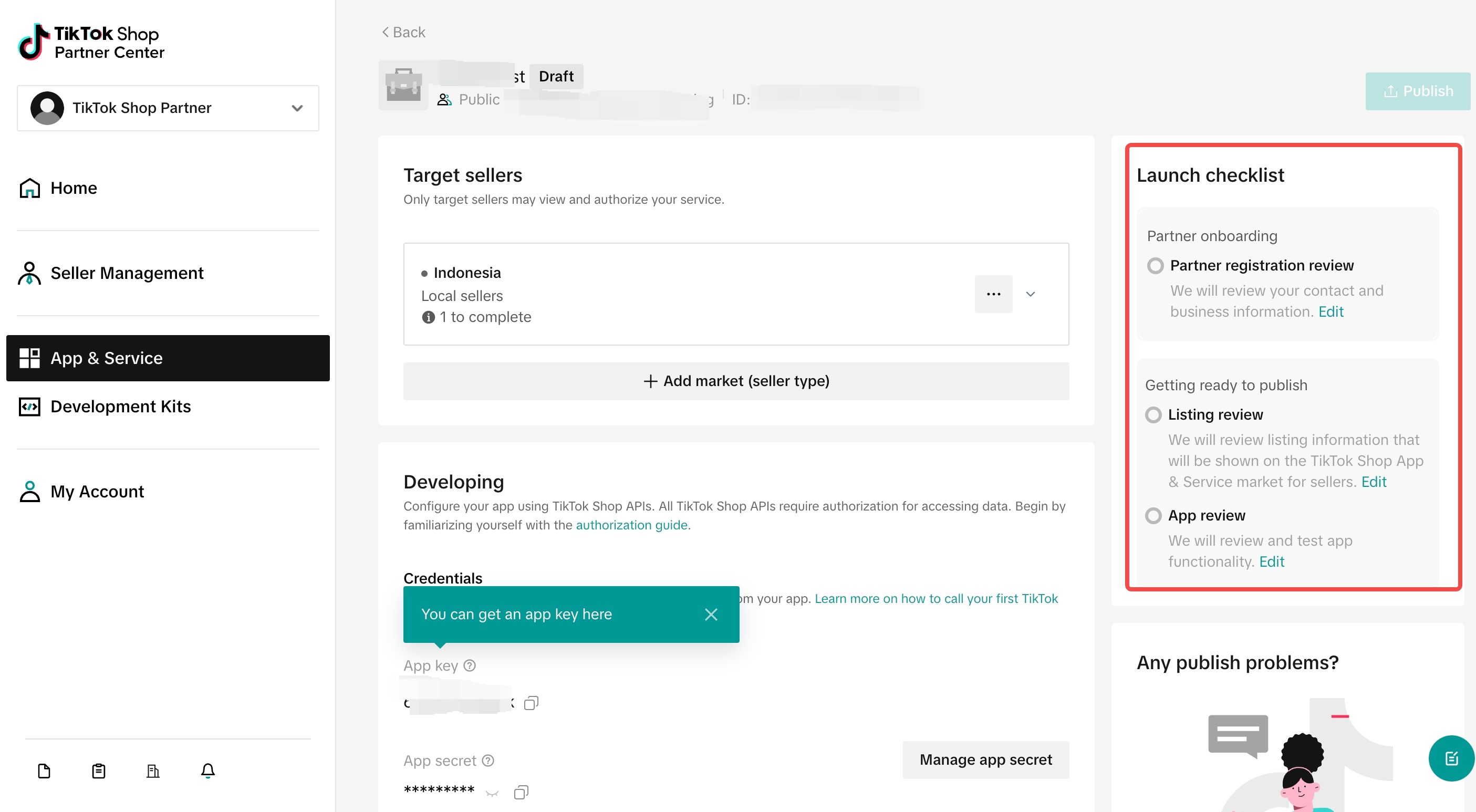1476x812 pixels.
Task: Copy the app key value
Action: click(531, 703)
